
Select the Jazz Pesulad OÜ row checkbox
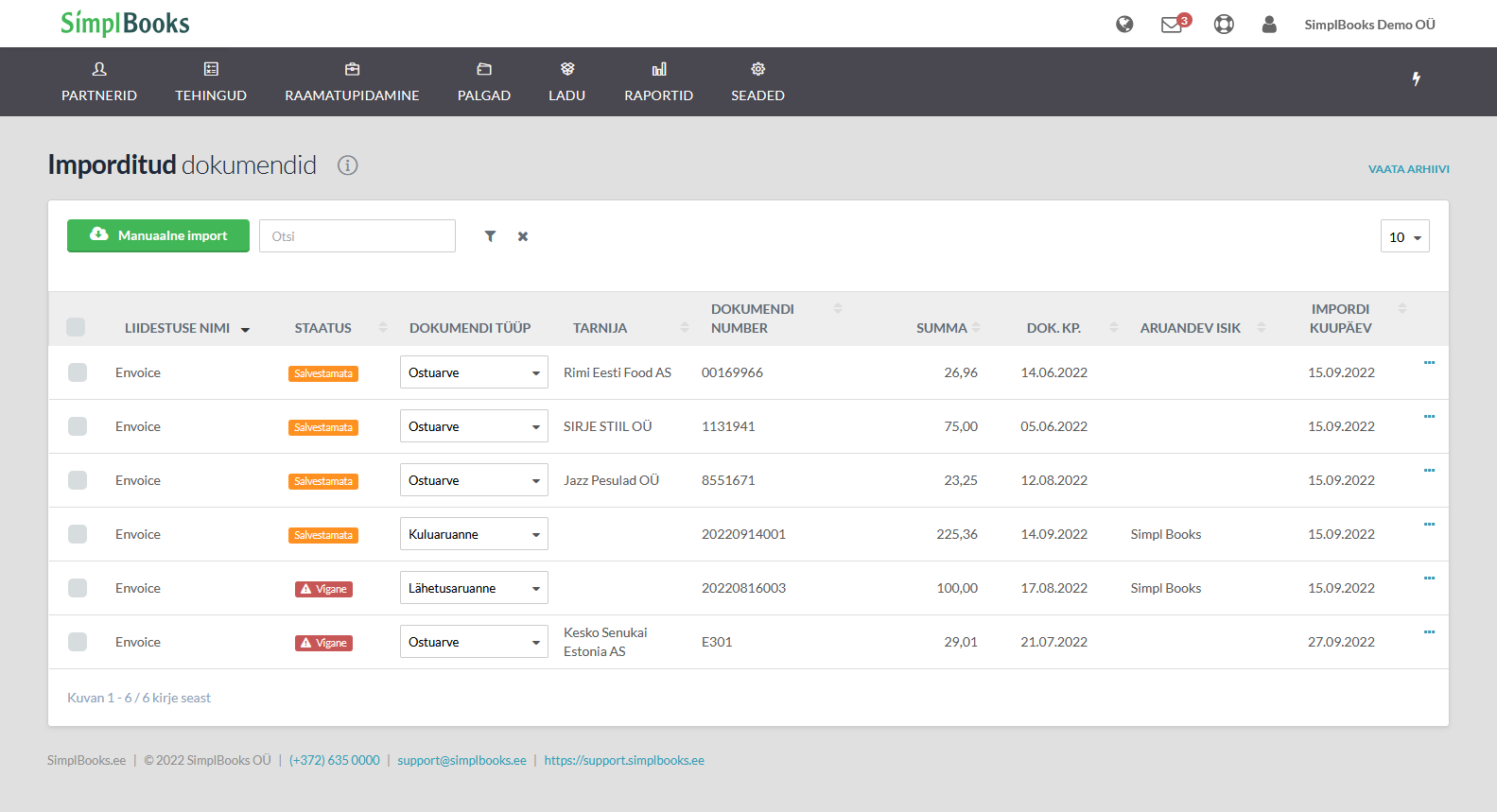(x=78, y=480)
